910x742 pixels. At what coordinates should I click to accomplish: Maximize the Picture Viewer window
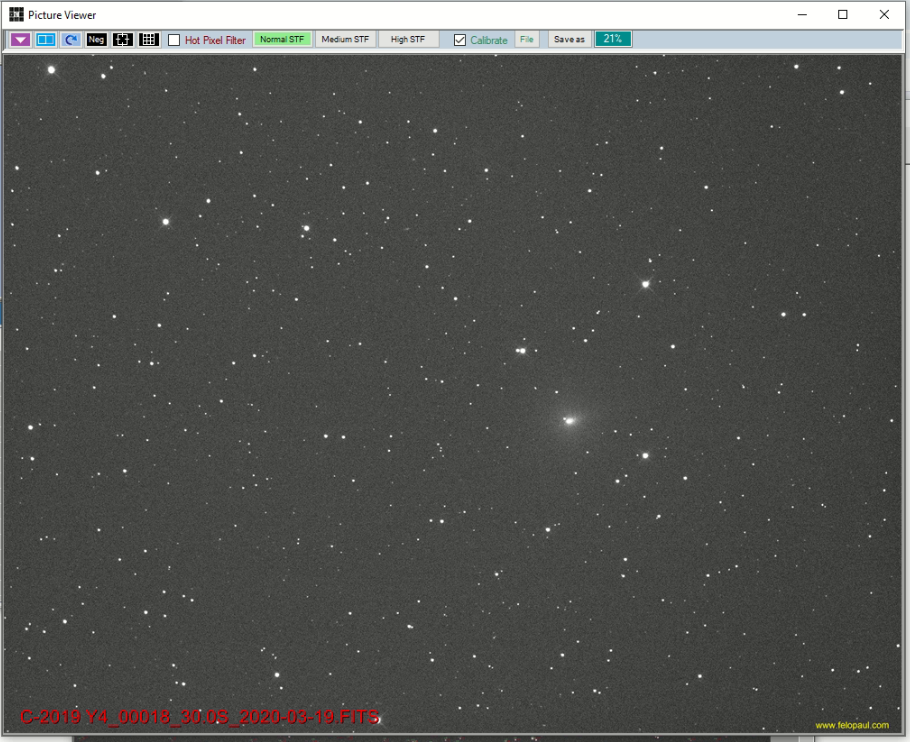tap(842, 15)
